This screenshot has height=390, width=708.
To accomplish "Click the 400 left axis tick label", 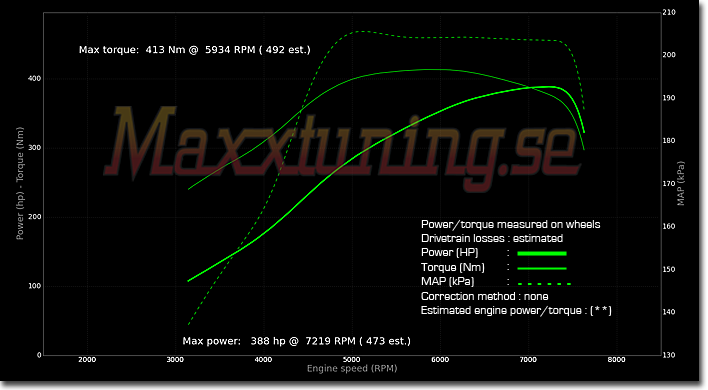I will click(x=34, y=79).
